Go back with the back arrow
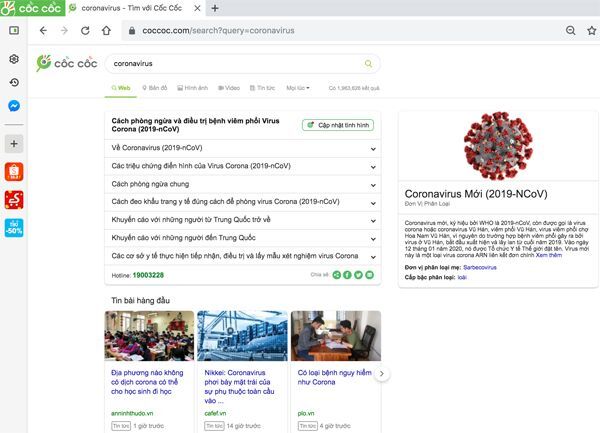Viewport: 600px width, 433px height. point(43,31)
